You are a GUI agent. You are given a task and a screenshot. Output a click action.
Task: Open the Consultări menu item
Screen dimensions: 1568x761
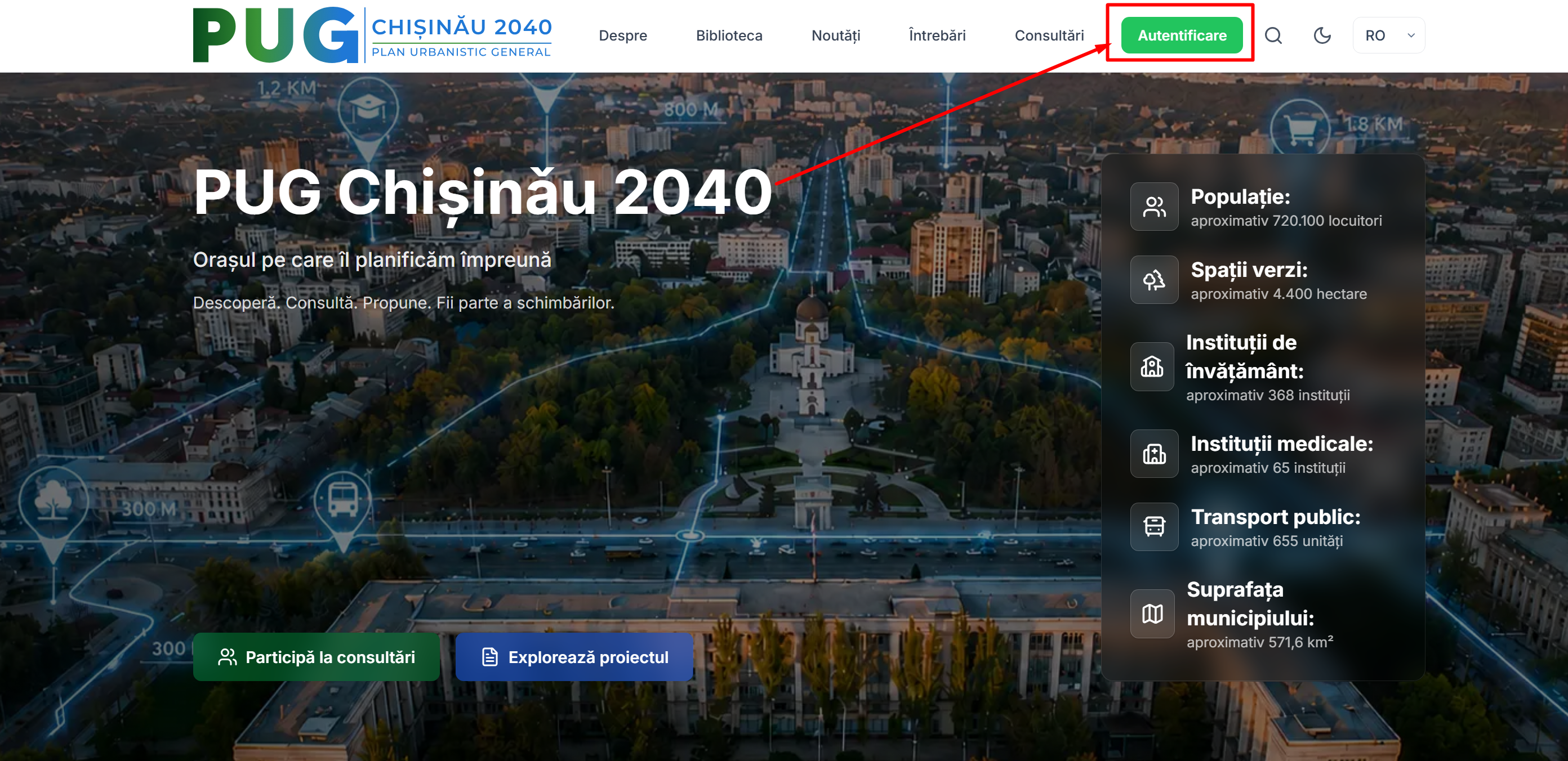[x=1049, y=35]
